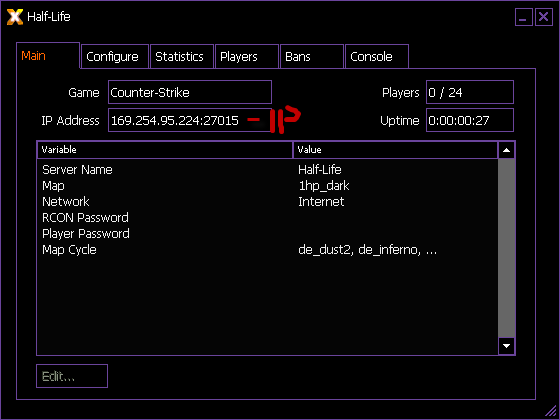Switch to the Main tab
The image size is (560, 420).
click(48, 55)
